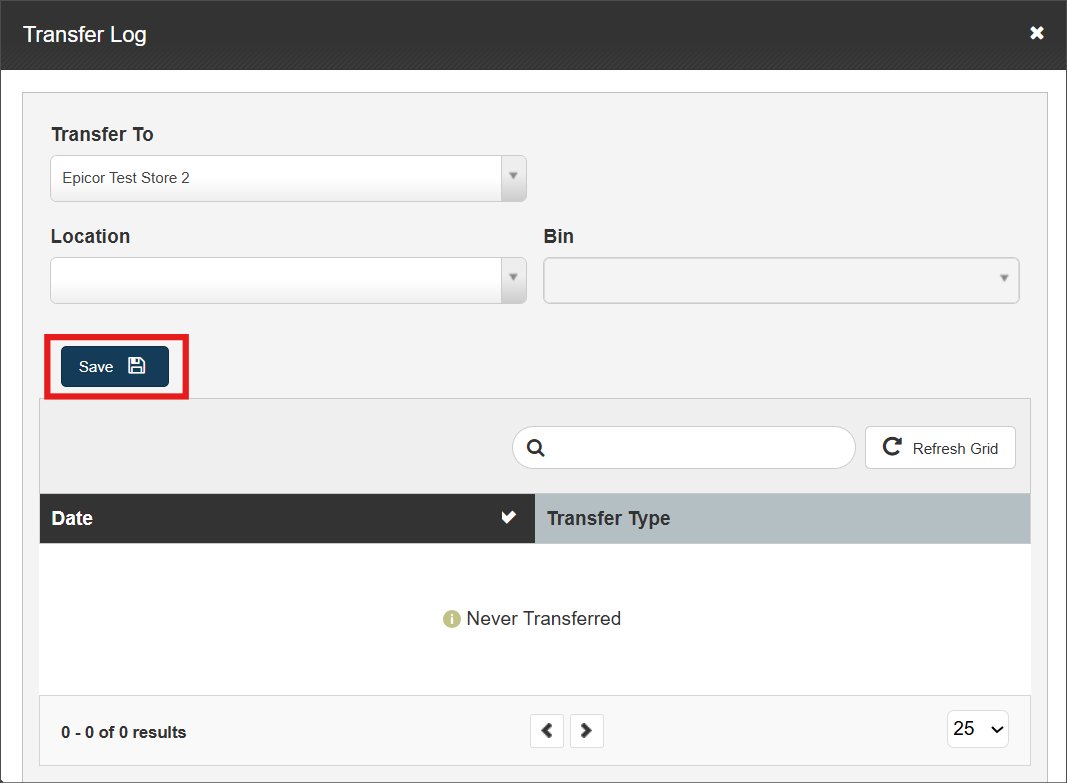Click the info icon beside Never Transferred
The image size is (1067, 783).
(x=452, y=619)
